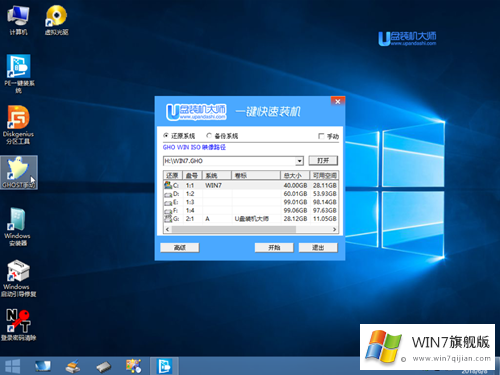
Task: Click the 退出 exit button
Action: click(318, 247)
